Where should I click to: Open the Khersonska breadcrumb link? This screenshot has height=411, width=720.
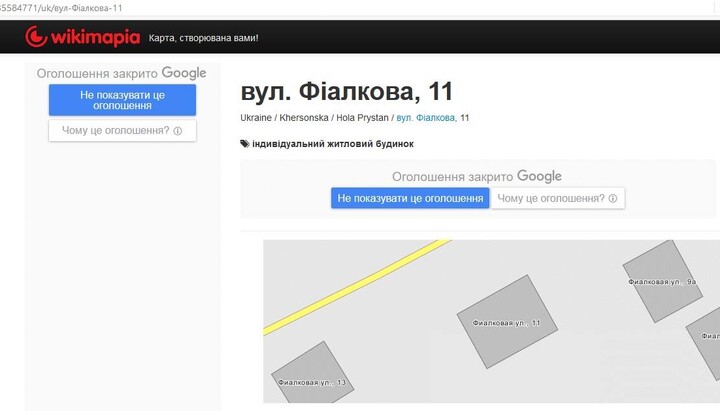(x=303, y=118)
